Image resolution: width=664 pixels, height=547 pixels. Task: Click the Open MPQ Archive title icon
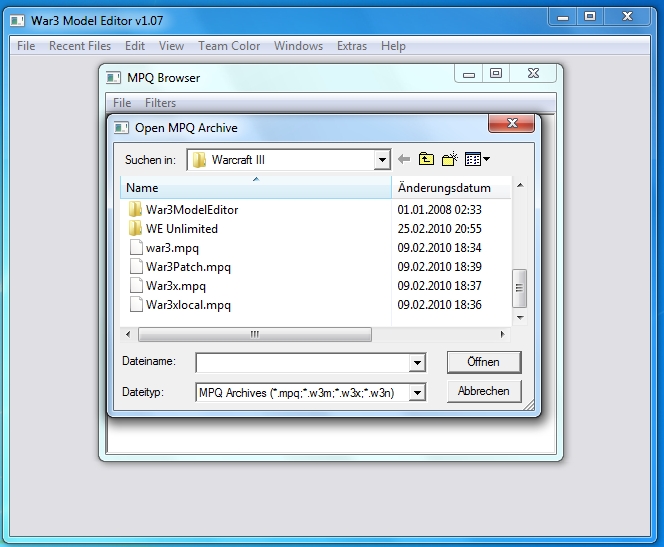click(121, 128)
